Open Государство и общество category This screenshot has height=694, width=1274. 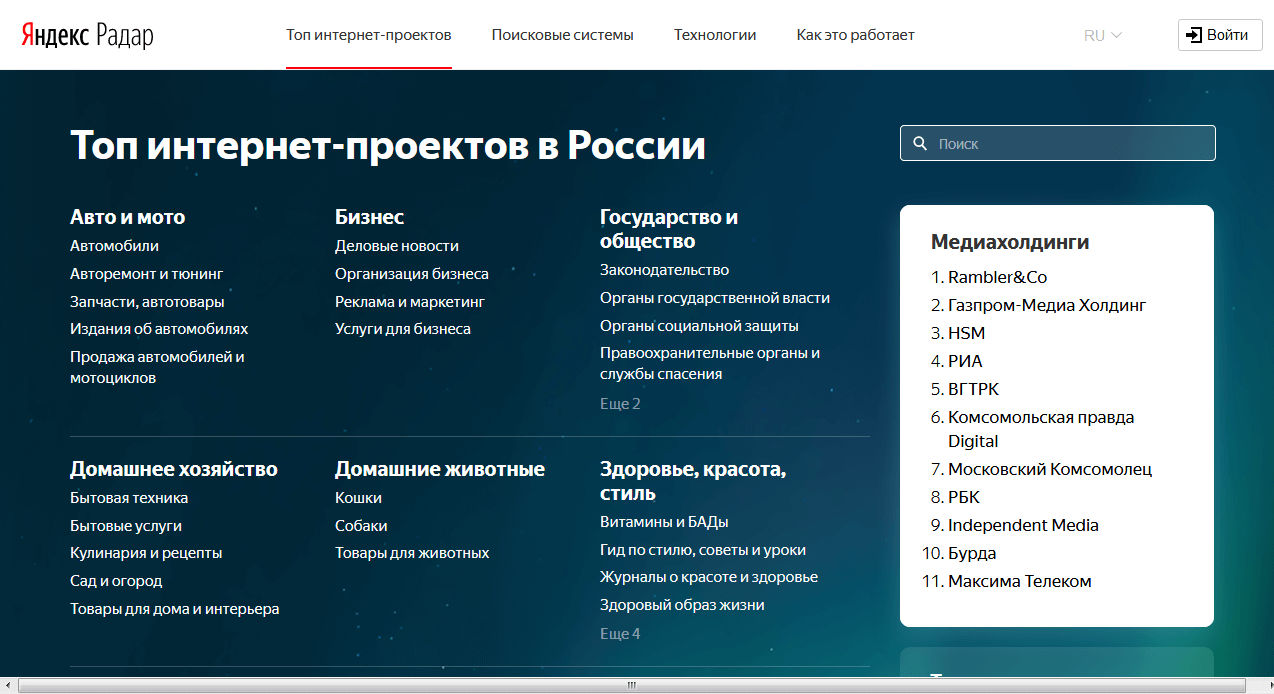click(x=669, y=229)
